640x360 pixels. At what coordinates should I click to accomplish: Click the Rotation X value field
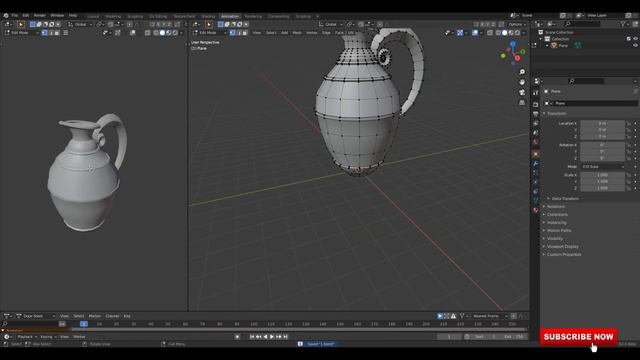(x=602, y=145)
